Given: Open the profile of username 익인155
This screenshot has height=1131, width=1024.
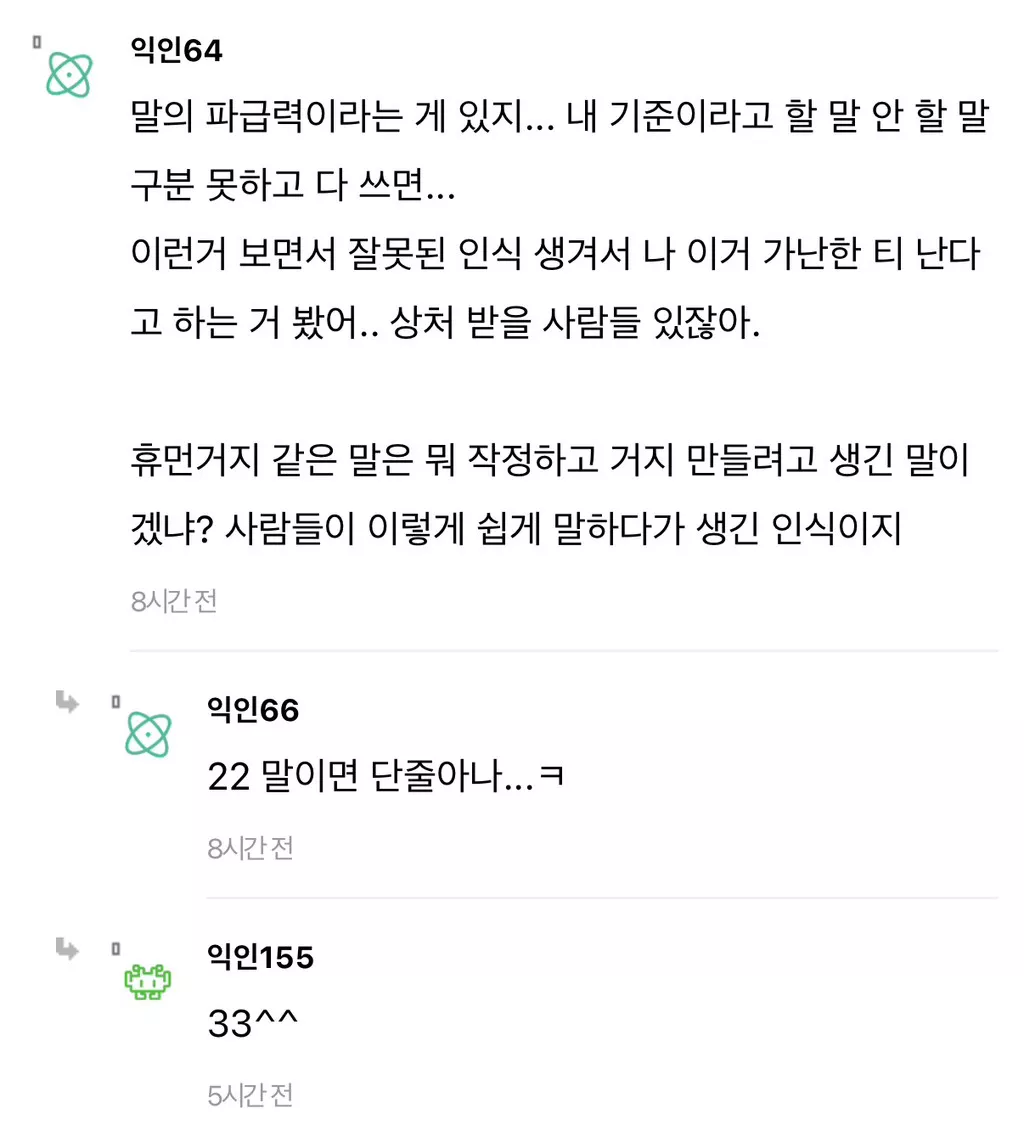Looking at the screenshot, I should tap(260, 957).
